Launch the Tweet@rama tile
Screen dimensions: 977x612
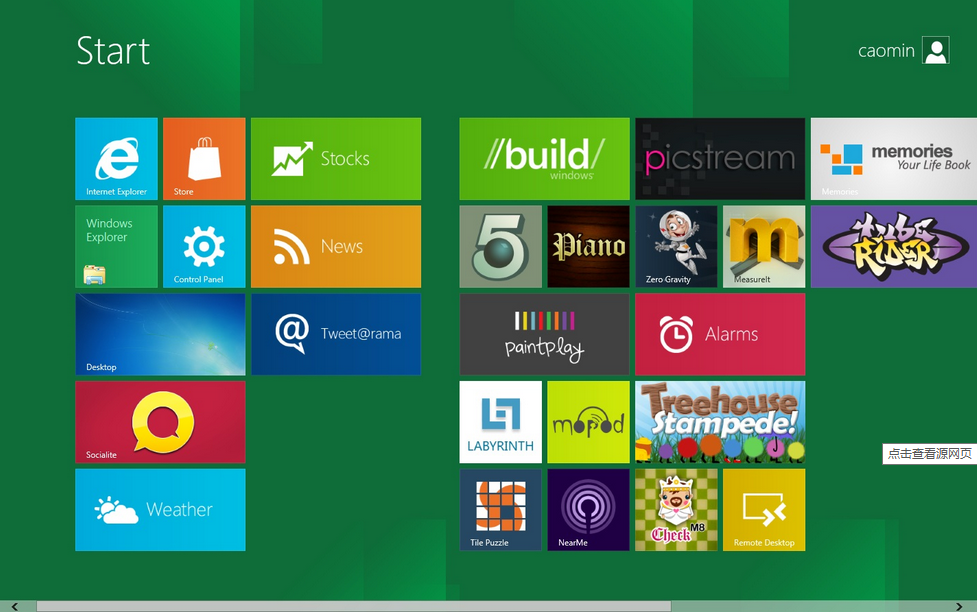point(336,335)
